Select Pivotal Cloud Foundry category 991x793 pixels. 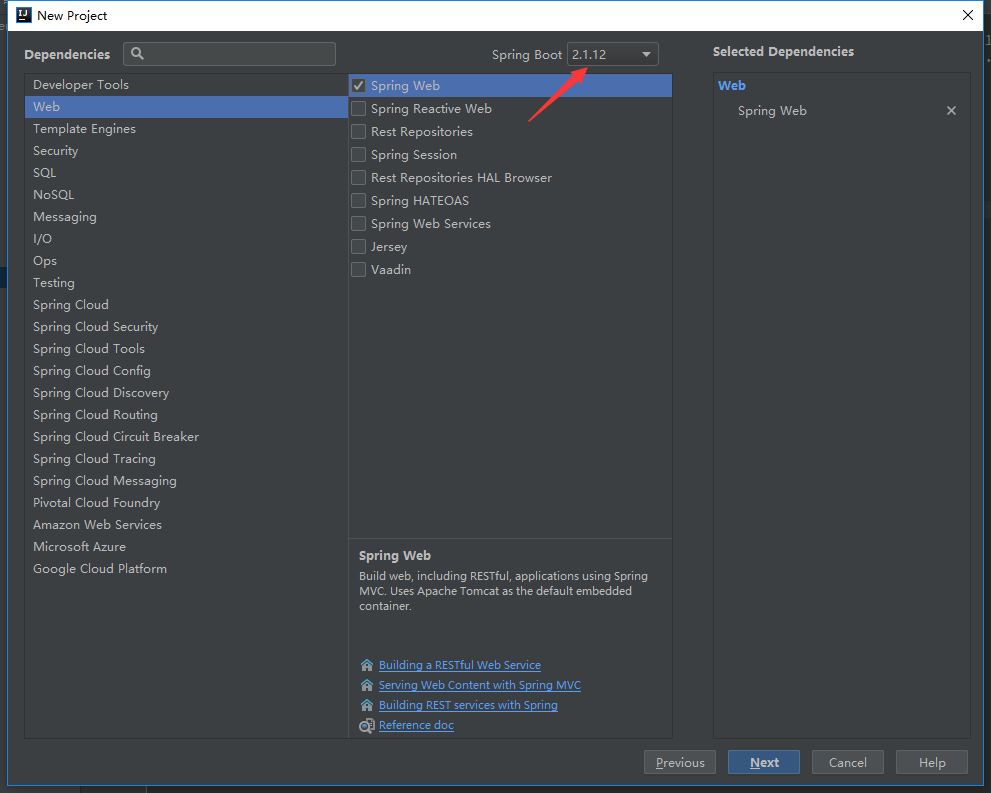(186, 503)
